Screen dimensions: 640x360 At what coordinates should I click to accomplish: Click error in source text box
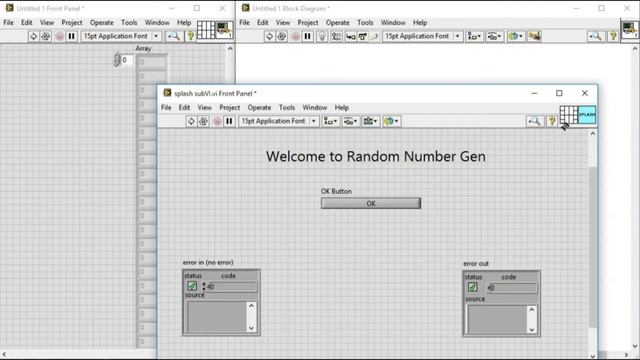(x=216, y=316)
